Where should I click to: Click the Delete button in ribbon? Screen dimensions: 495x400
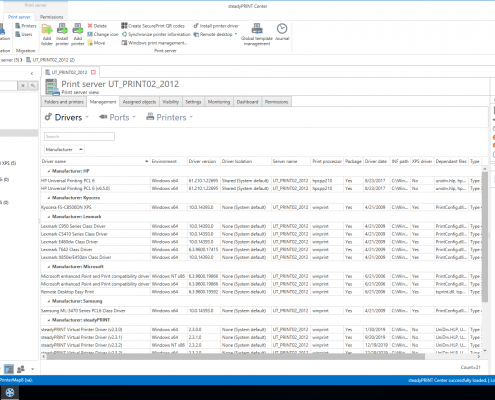pyautogui.click(x=97, y=26)
